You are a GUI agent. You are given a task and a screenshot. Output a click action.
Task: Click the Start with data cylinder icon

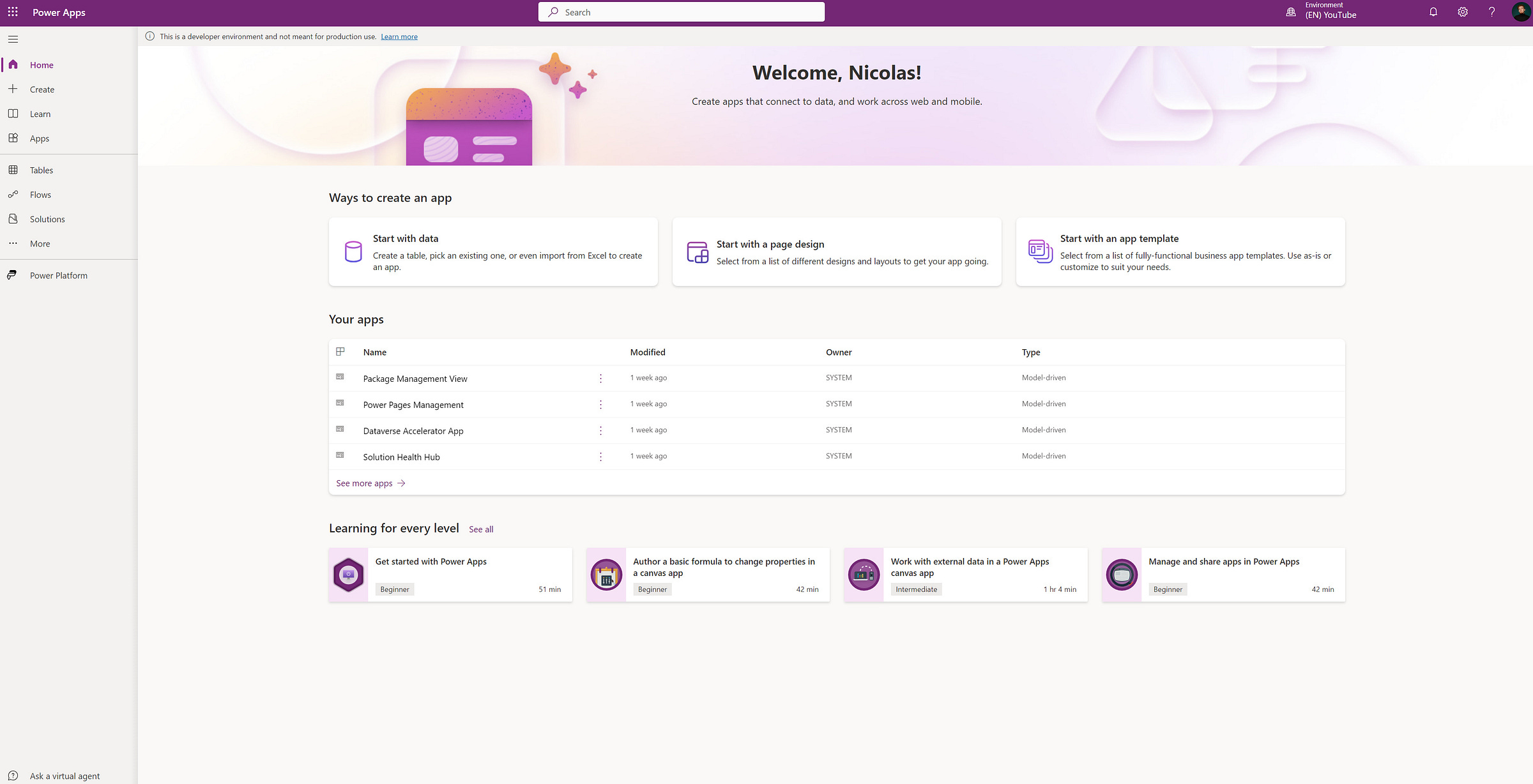coord(353,252)
